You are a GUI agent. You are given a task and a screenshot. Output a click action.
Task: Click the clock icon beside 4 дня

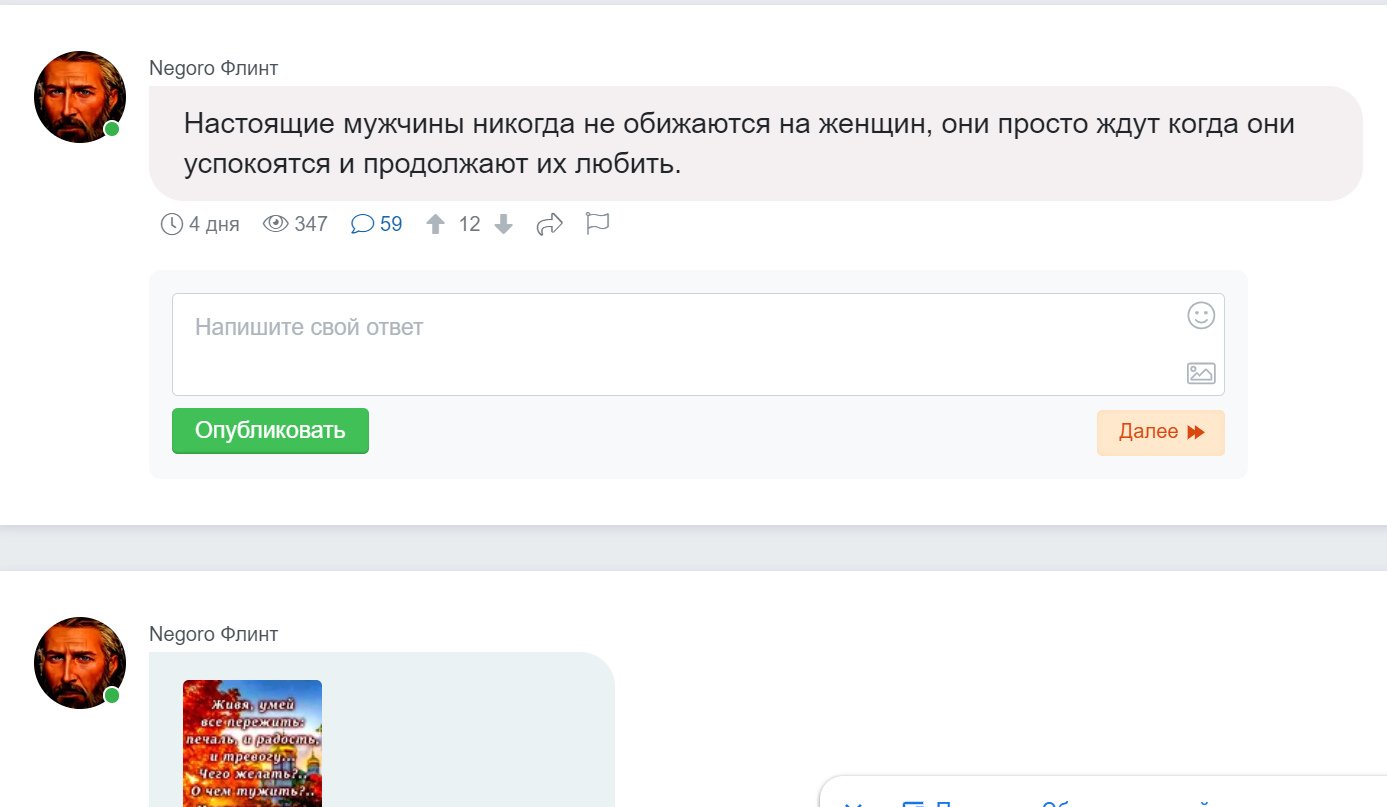click(x=172, y=224)
